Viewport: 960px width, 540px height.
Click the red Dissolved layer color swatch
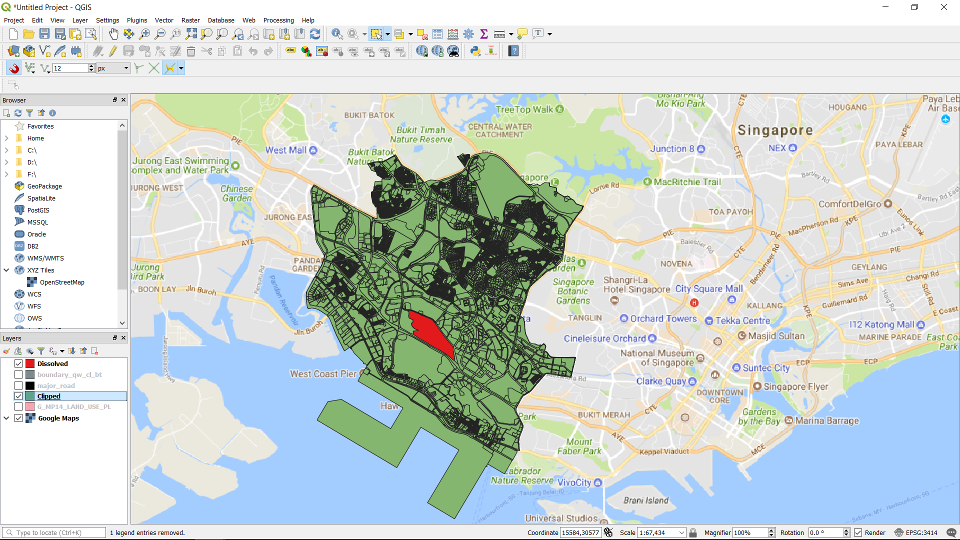(x=30, y=363)
